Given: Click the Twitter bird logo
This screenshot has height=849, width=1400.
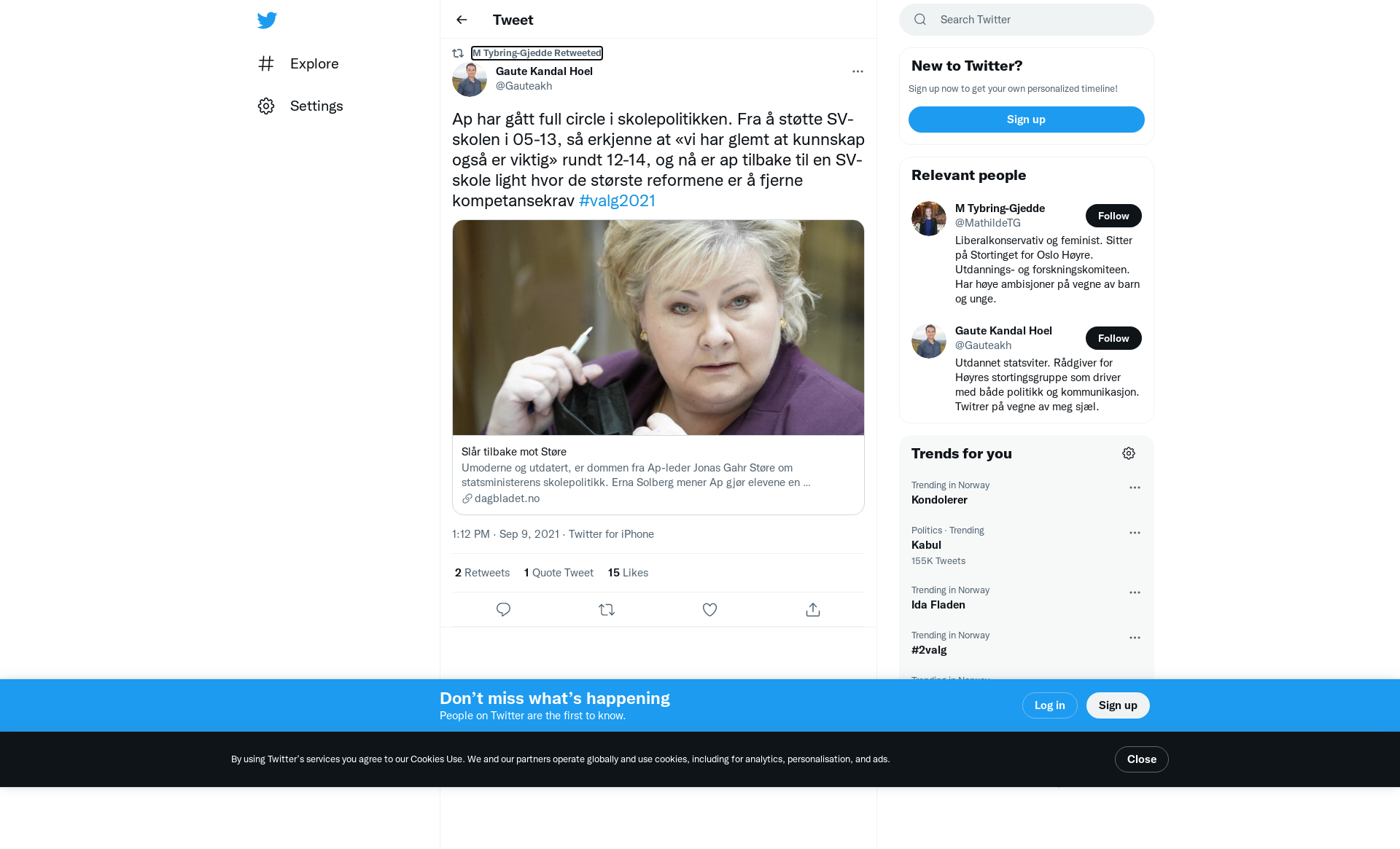Looking at the screenshot, I should [x=267, y=20].
